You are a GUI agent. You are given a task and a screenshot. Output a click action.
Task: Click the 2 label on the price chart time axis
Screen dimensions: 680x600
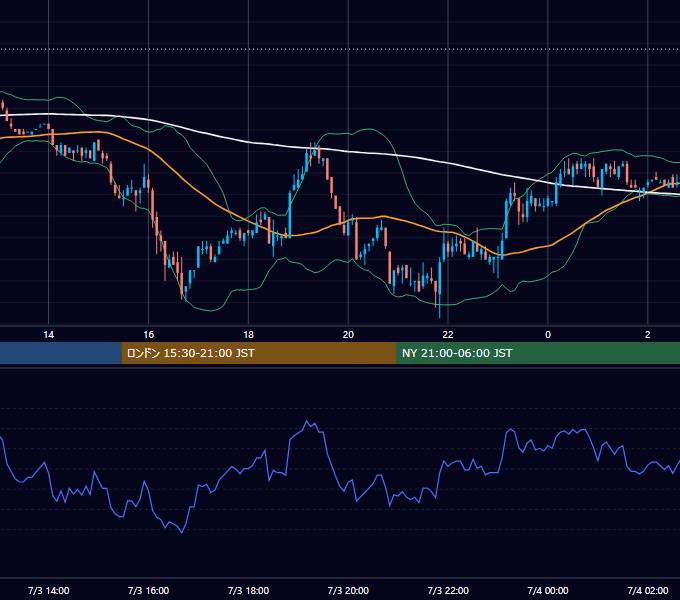click(x=647, y=335)
